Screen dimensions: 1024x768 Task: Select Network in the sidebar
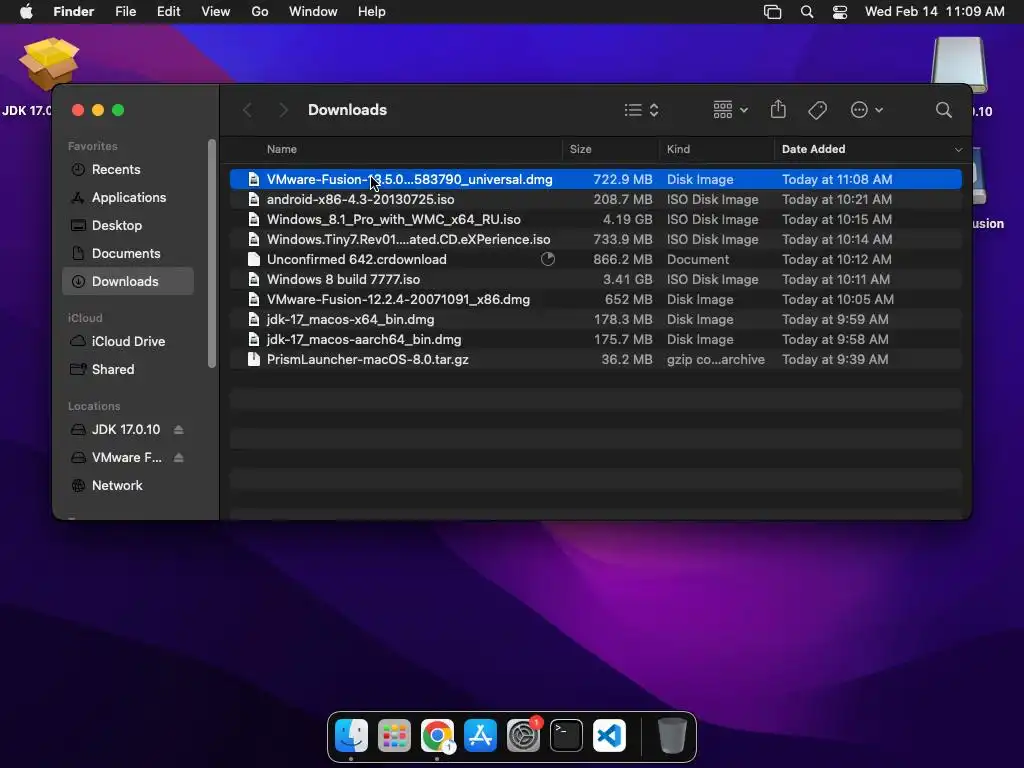tap(128, 485)
